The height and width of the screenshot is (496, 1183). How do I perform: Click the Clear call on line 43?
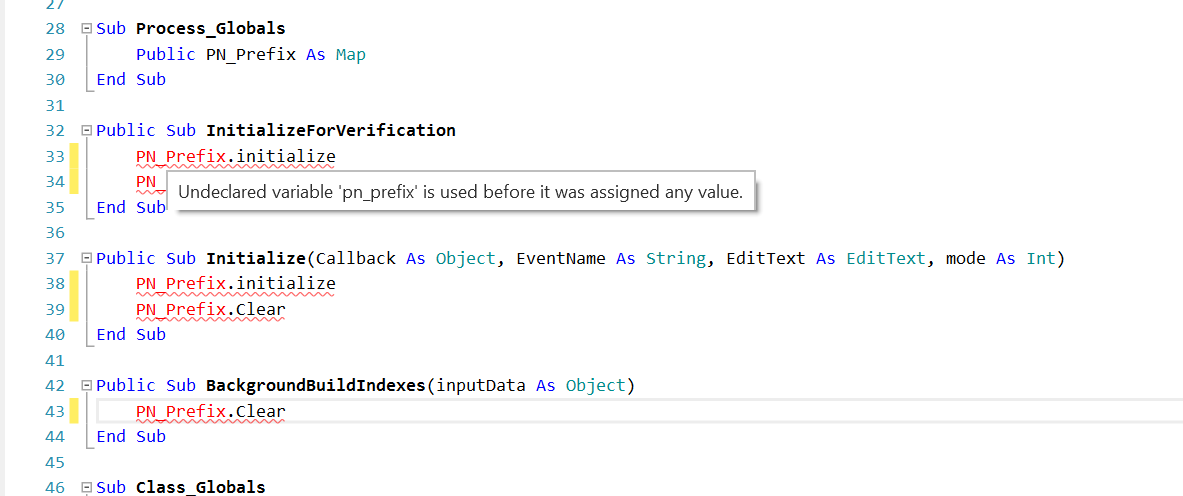coord(260,412)
